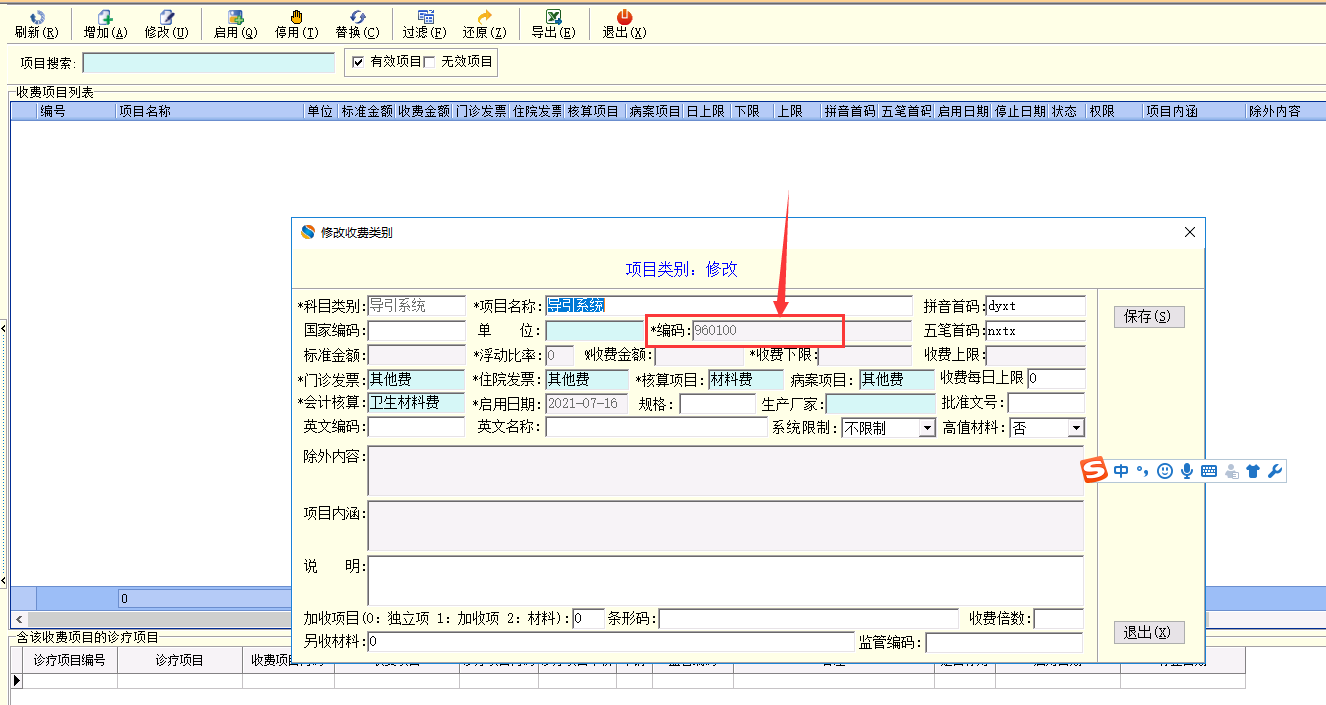Uncheck the 有效项目 checkbox
Screen dimensions: 1326x705
pos(358,62)
